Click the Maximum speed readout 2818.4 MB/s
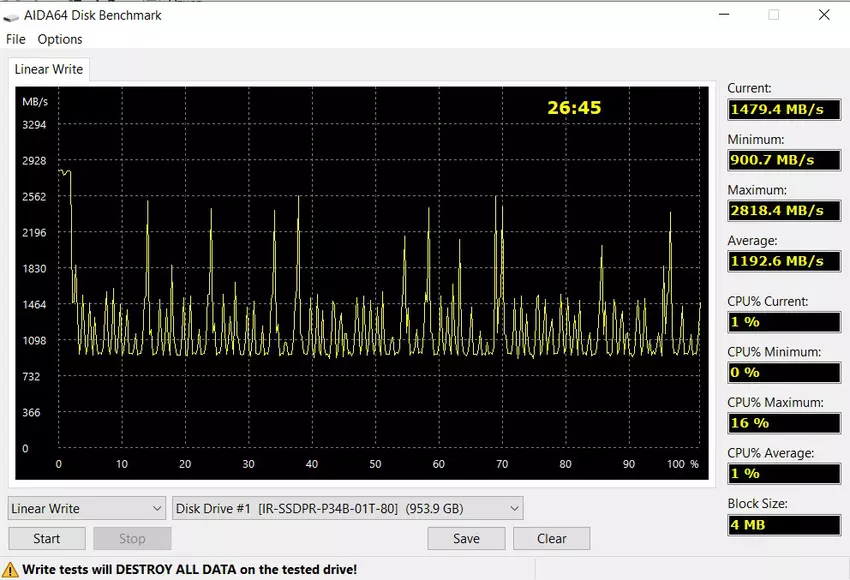 click(x=783, y=210)
